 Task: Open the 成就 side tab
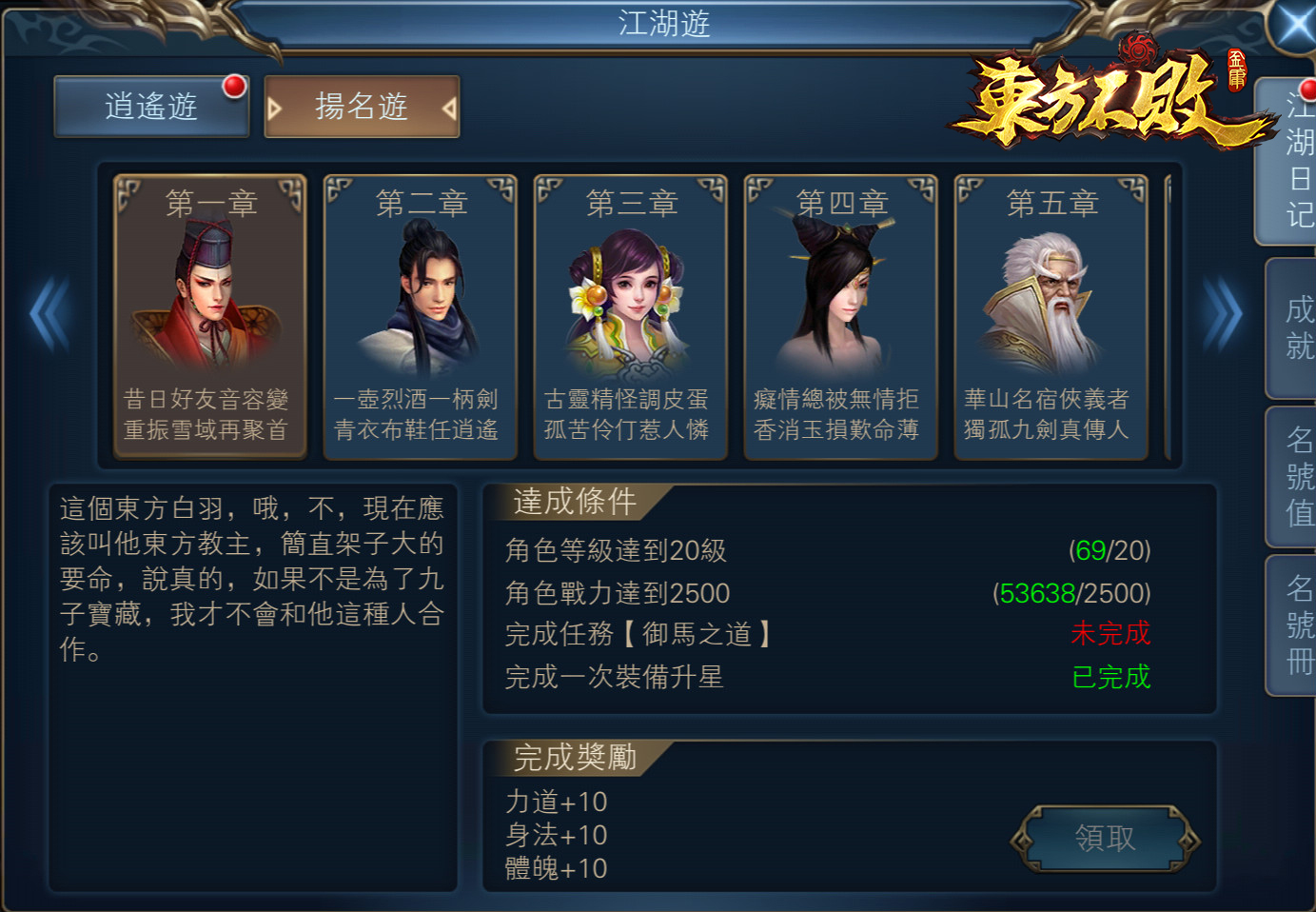pos(1293,328)
